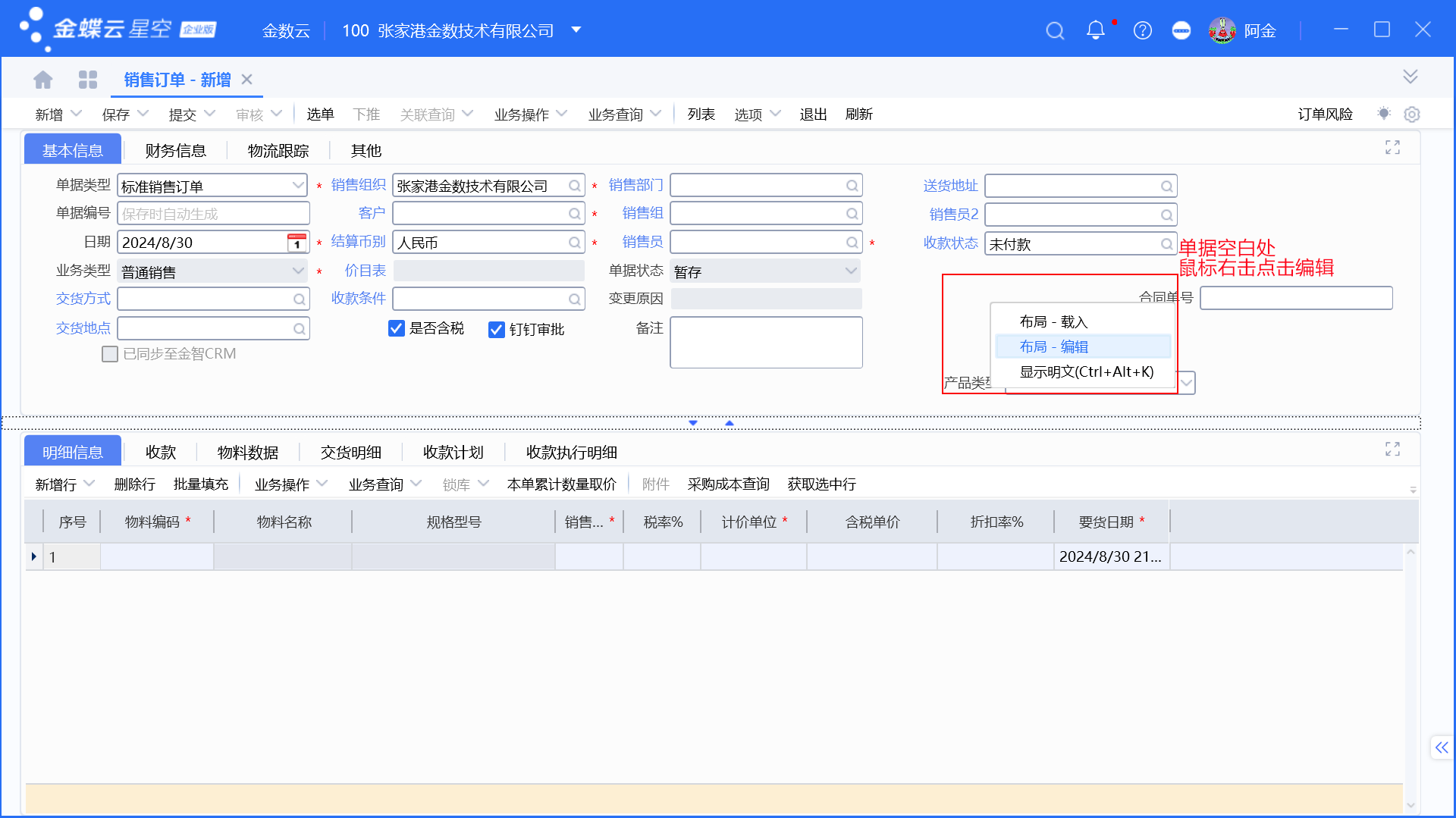Open the company selector dropdown arrow
Image resolution: width=1456 pixels, height=818 pixels.
(x=576, y=30)
